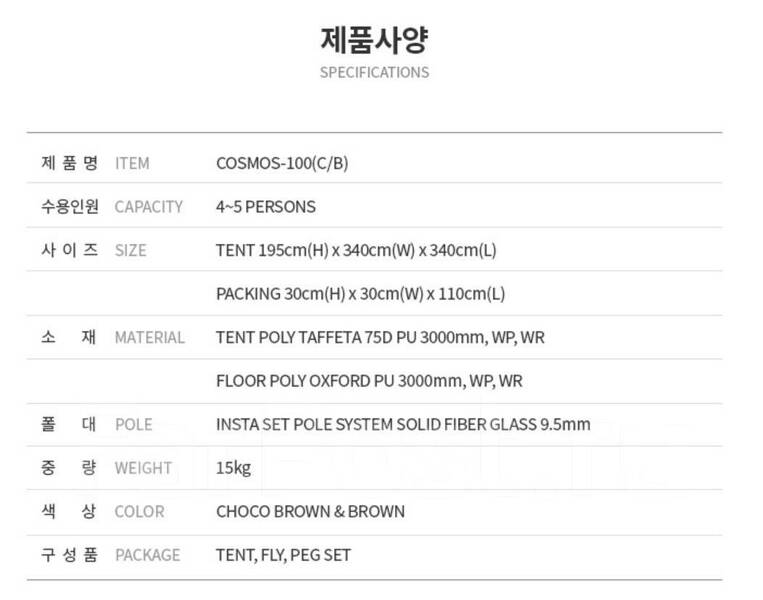This screenshot has width=763, height=600.
Task: Click the SIZE label
Action: pyautogui.click(x=130, y=251)
